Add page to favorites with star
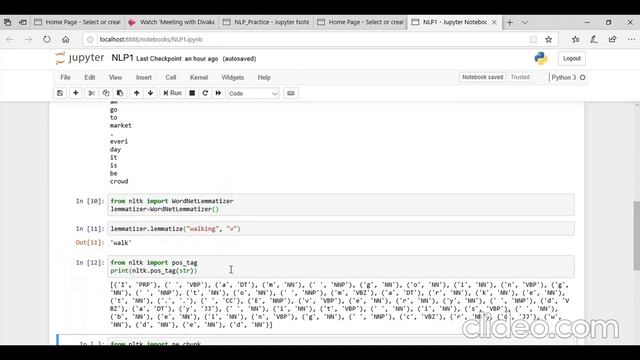 pos(549,40)
